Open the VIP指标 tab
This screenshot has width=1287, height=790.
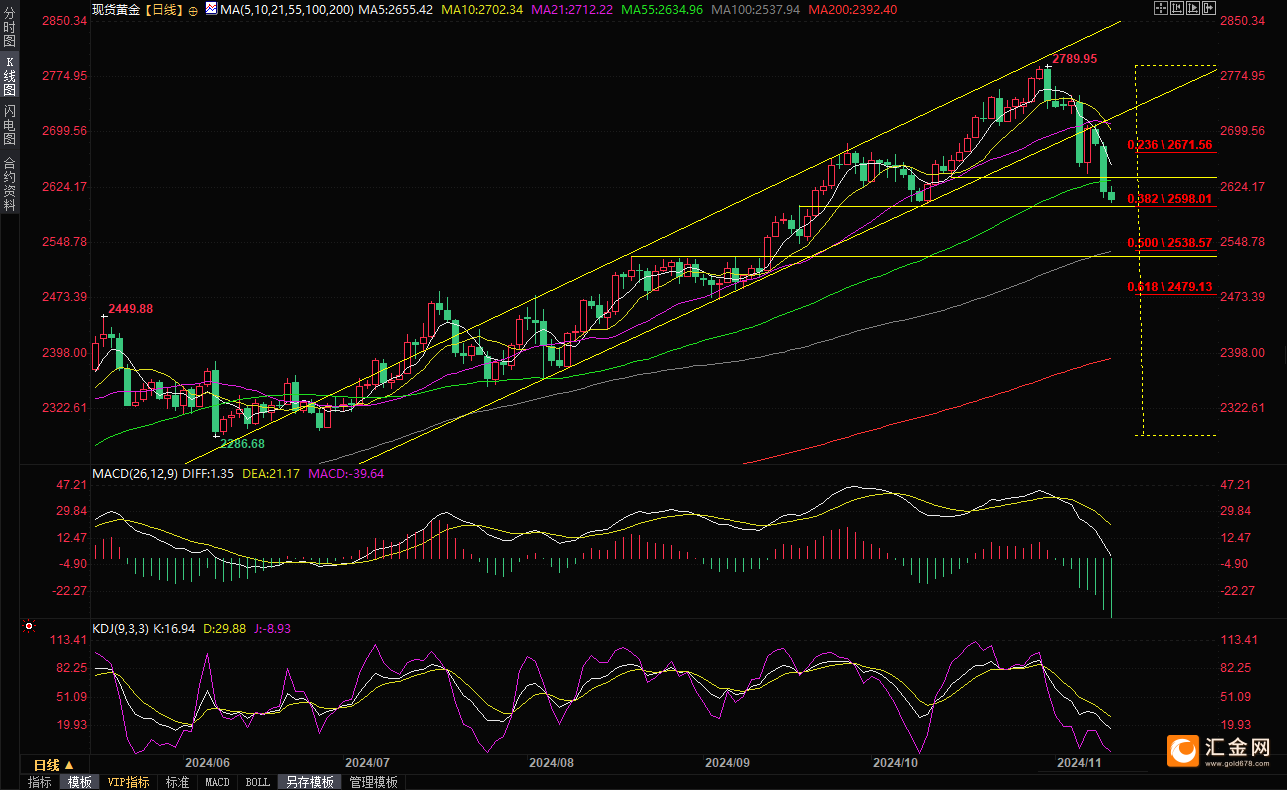point(128,782)
